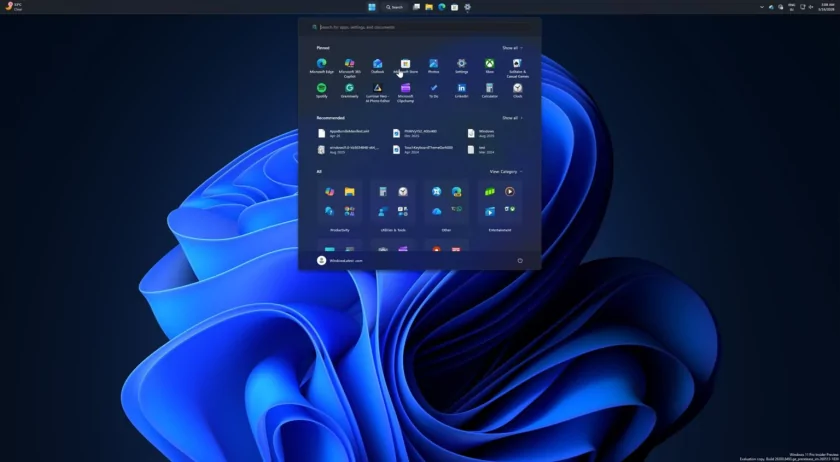Open Microsoft Store from the taskbar
The height and width of the screenshot is (462, 840).
tap(454, 7)
